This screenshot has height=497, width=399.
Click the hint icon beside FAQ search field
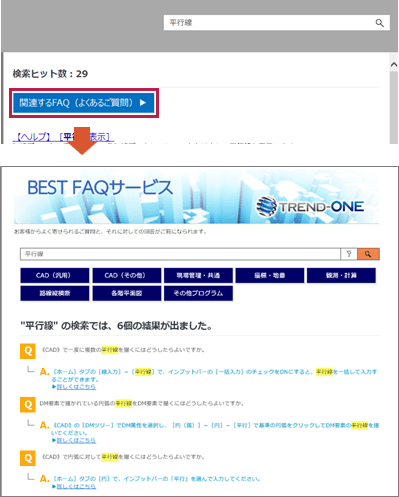[349, 254]
